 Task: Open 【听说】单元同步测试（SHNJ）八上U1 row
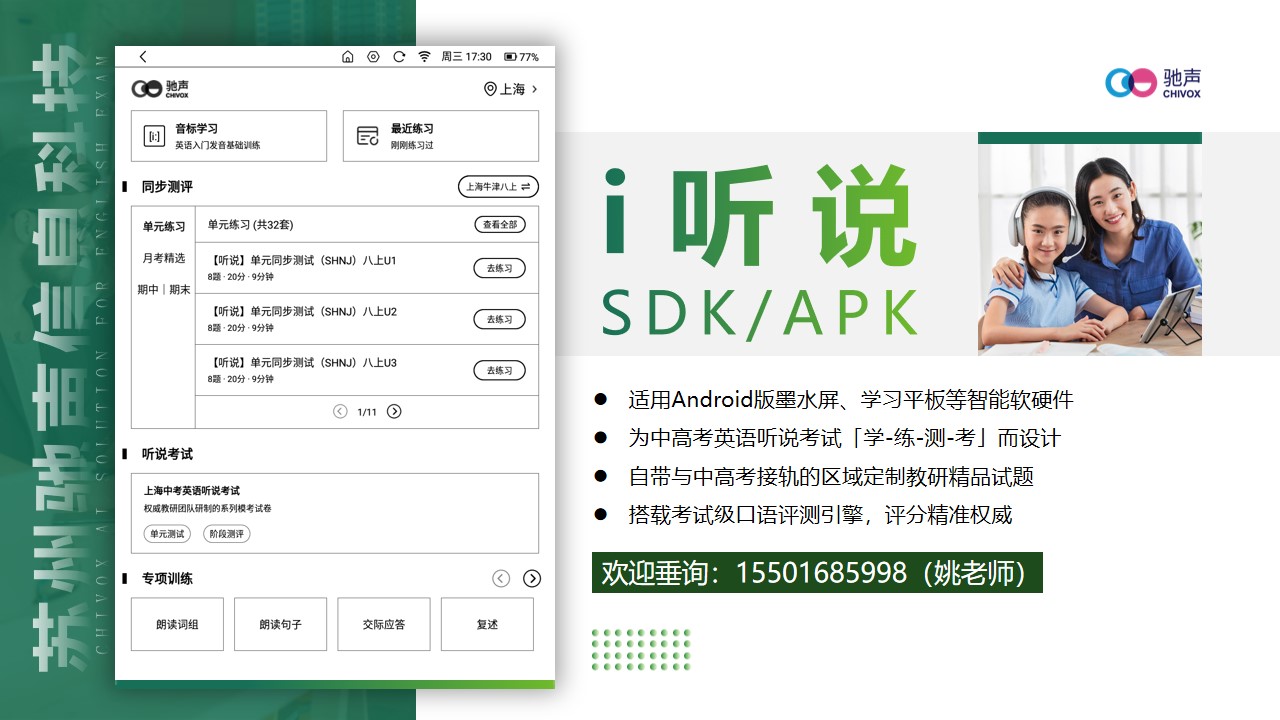[367, 268]
